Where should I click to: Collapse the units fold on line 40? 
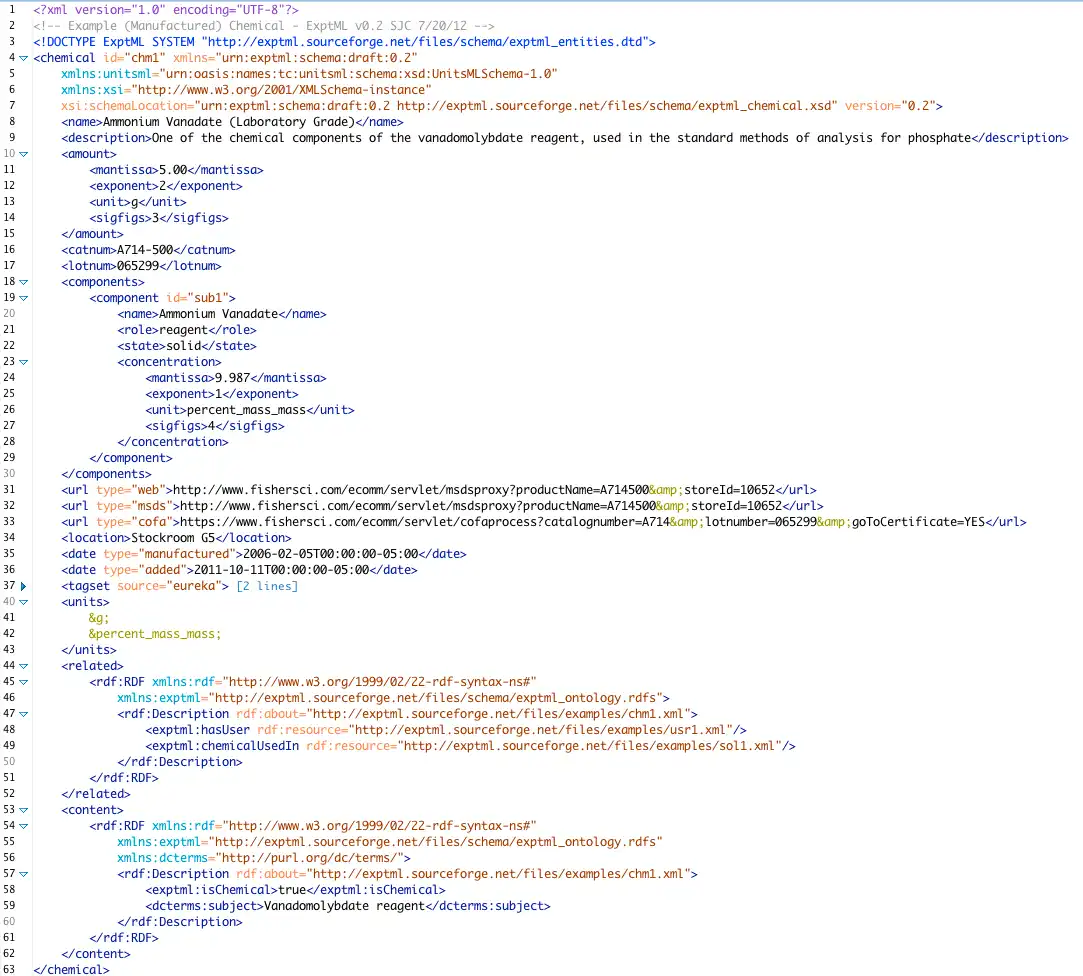pyautogui.click(x=23, y=602)
